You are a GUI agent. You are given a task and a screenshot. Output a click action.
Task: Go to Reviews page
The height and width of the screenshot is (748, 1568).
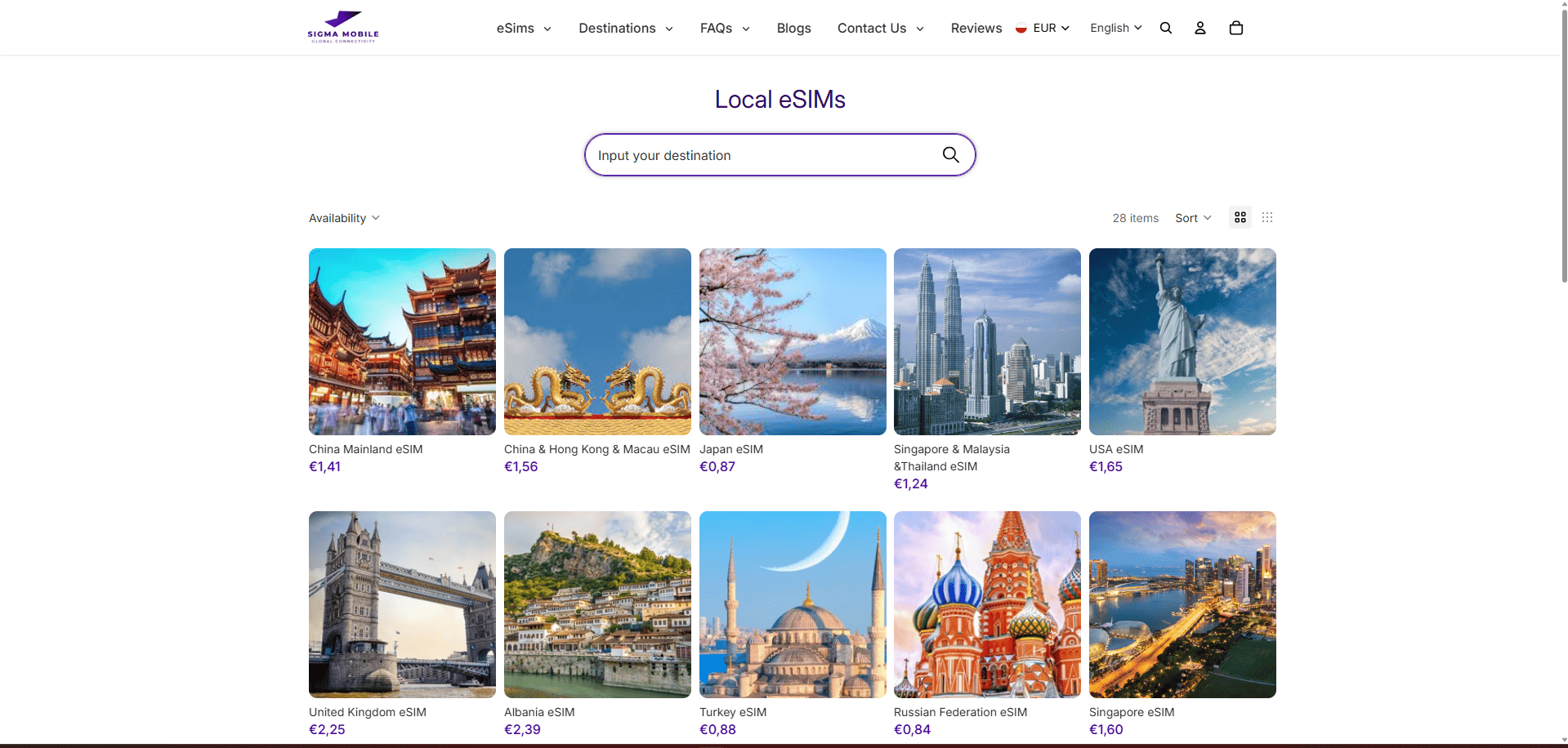click(x=976, y=28)
